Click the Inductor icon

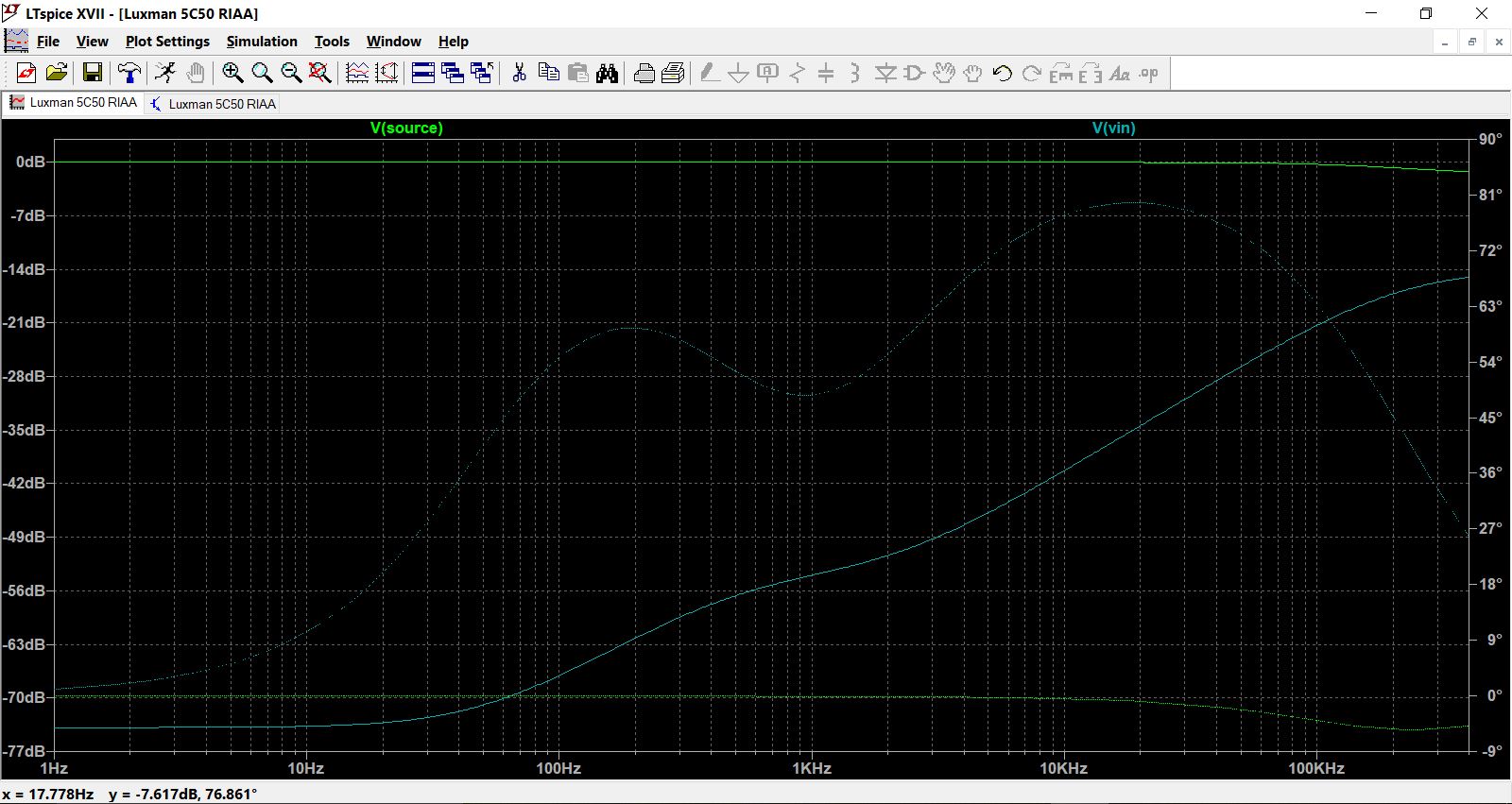[x=855, y=73]
